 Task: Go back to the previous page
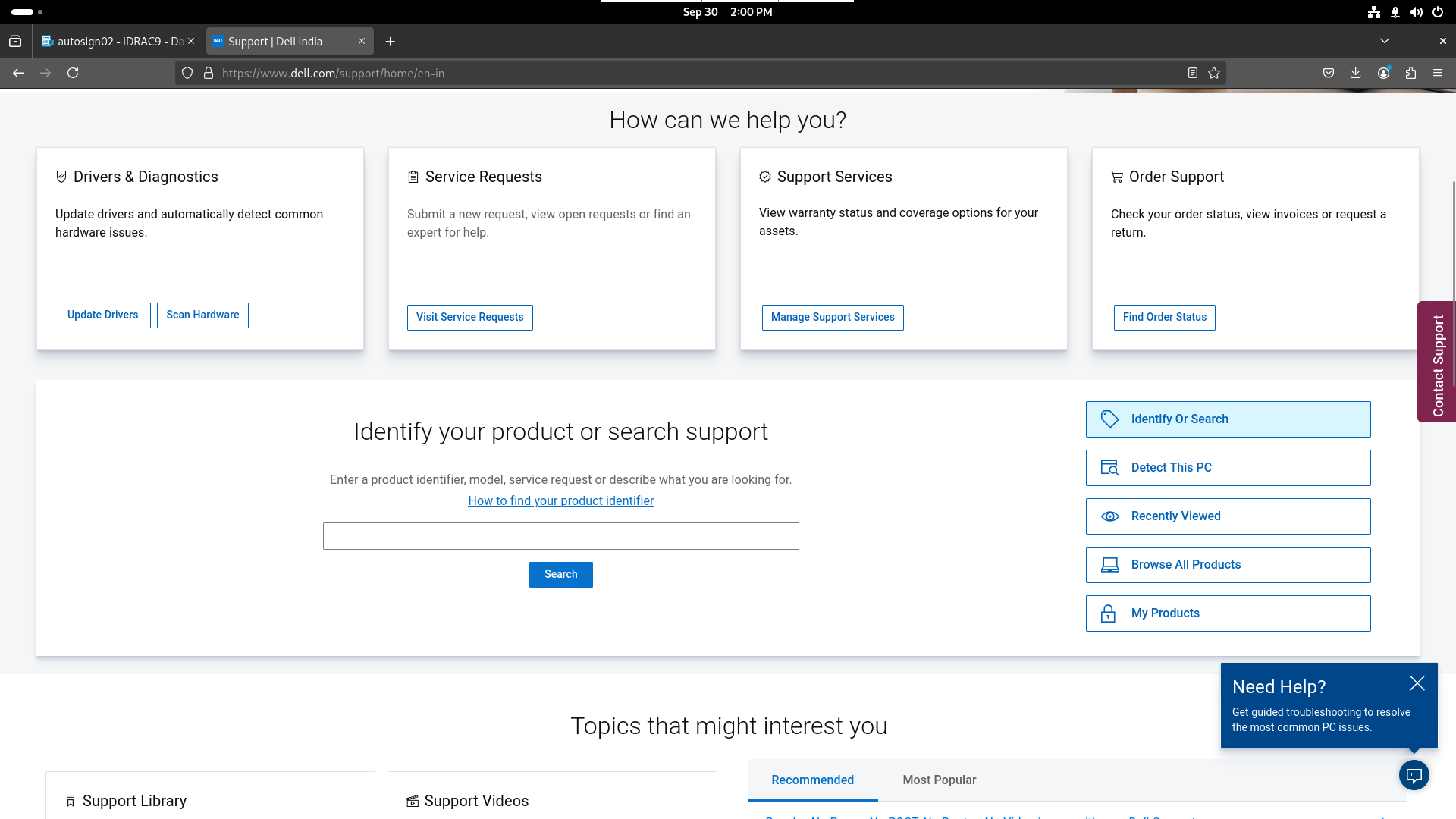18,73
